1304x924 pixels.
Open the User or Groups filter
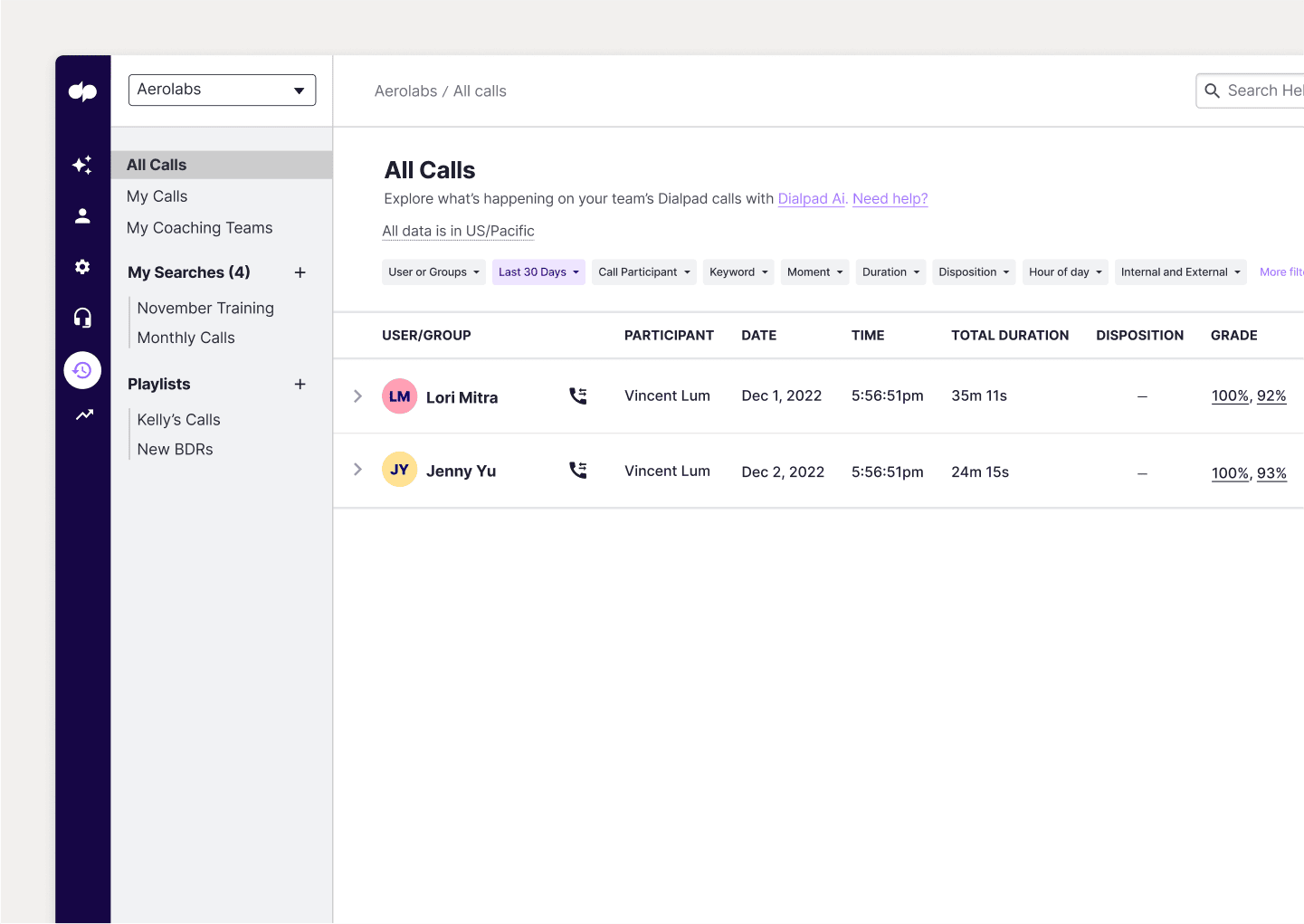tap(433, 271)
